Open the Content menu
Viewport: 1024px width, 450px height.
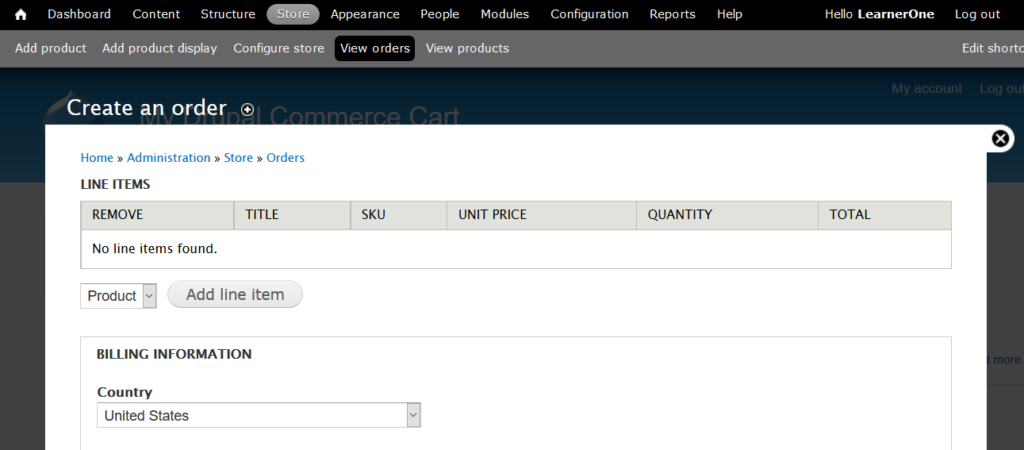point(156,14)
